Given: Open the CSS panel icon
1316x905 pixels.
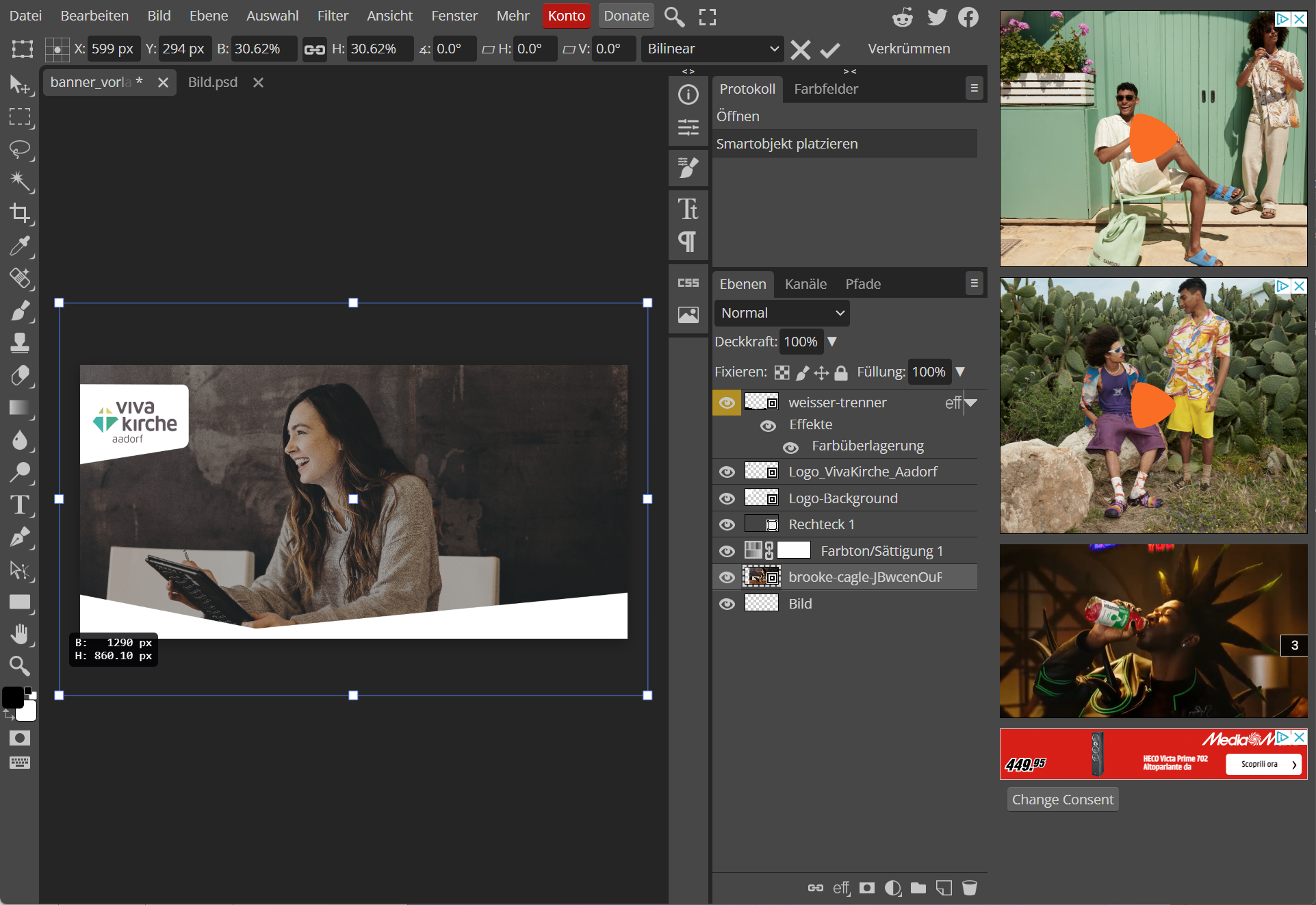Looking at the screenshot, I should [688, 283].
